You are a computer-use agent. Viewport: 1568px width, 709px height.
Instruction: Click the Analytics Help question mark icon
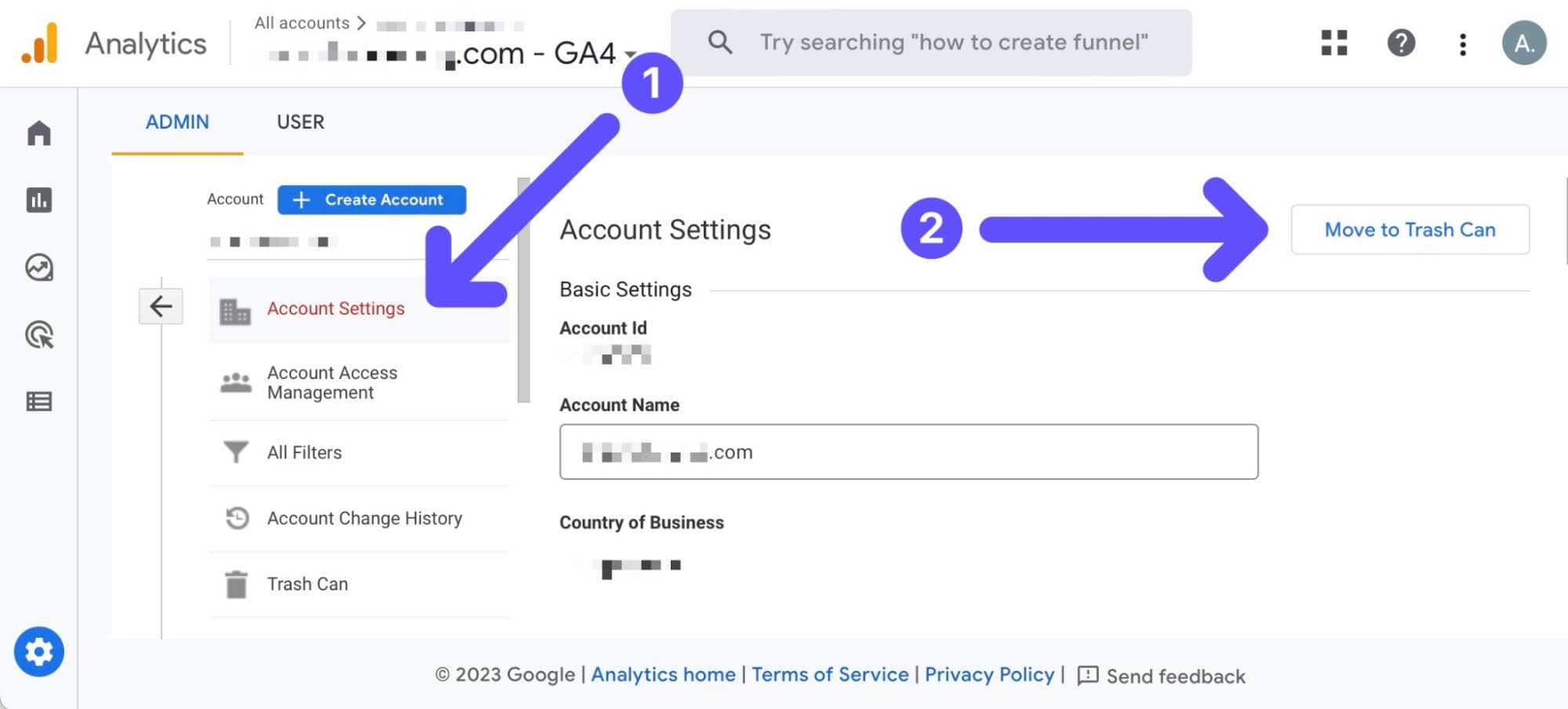(x=1401, y=44)
